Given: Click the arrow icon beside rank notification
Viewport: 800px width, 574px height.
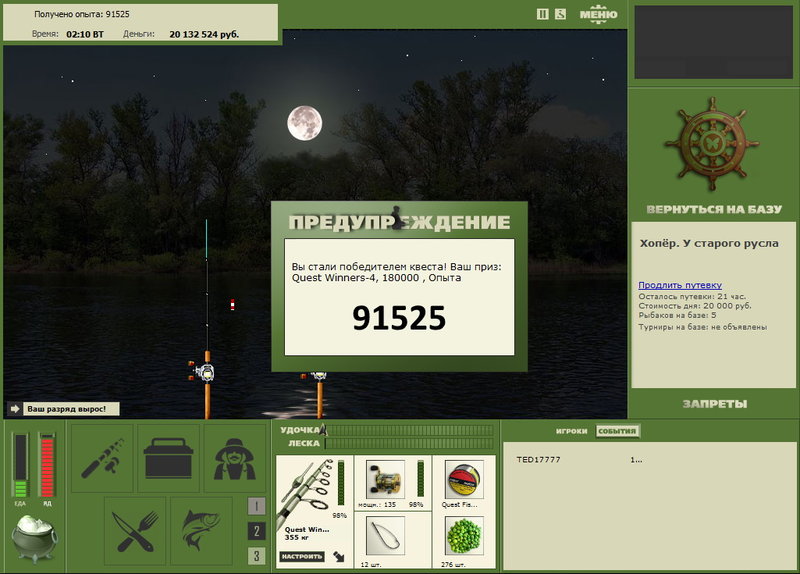Looking at the screenshot, I should (15, 409).
